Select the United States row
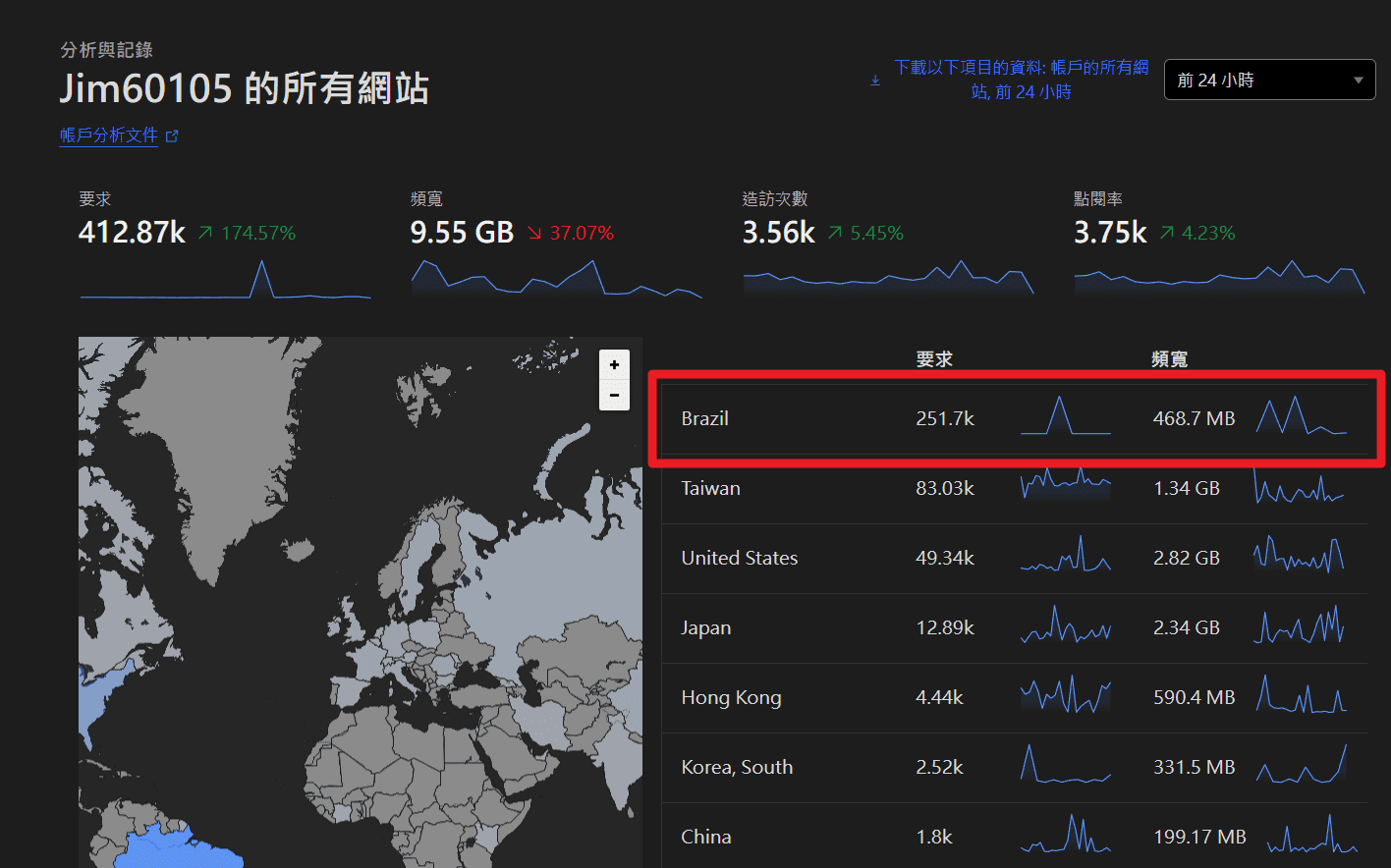This screenshot has width=1391, height=868. 739,558
